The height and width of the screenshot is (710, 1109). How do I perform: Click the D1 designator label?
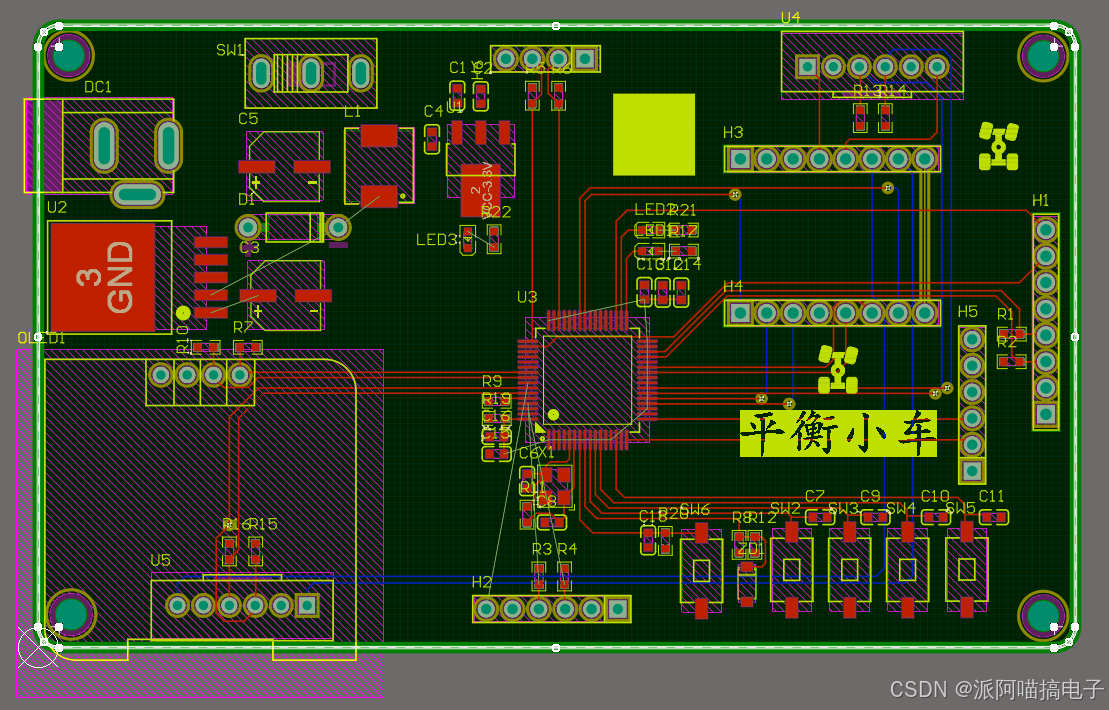click(246, 199)
